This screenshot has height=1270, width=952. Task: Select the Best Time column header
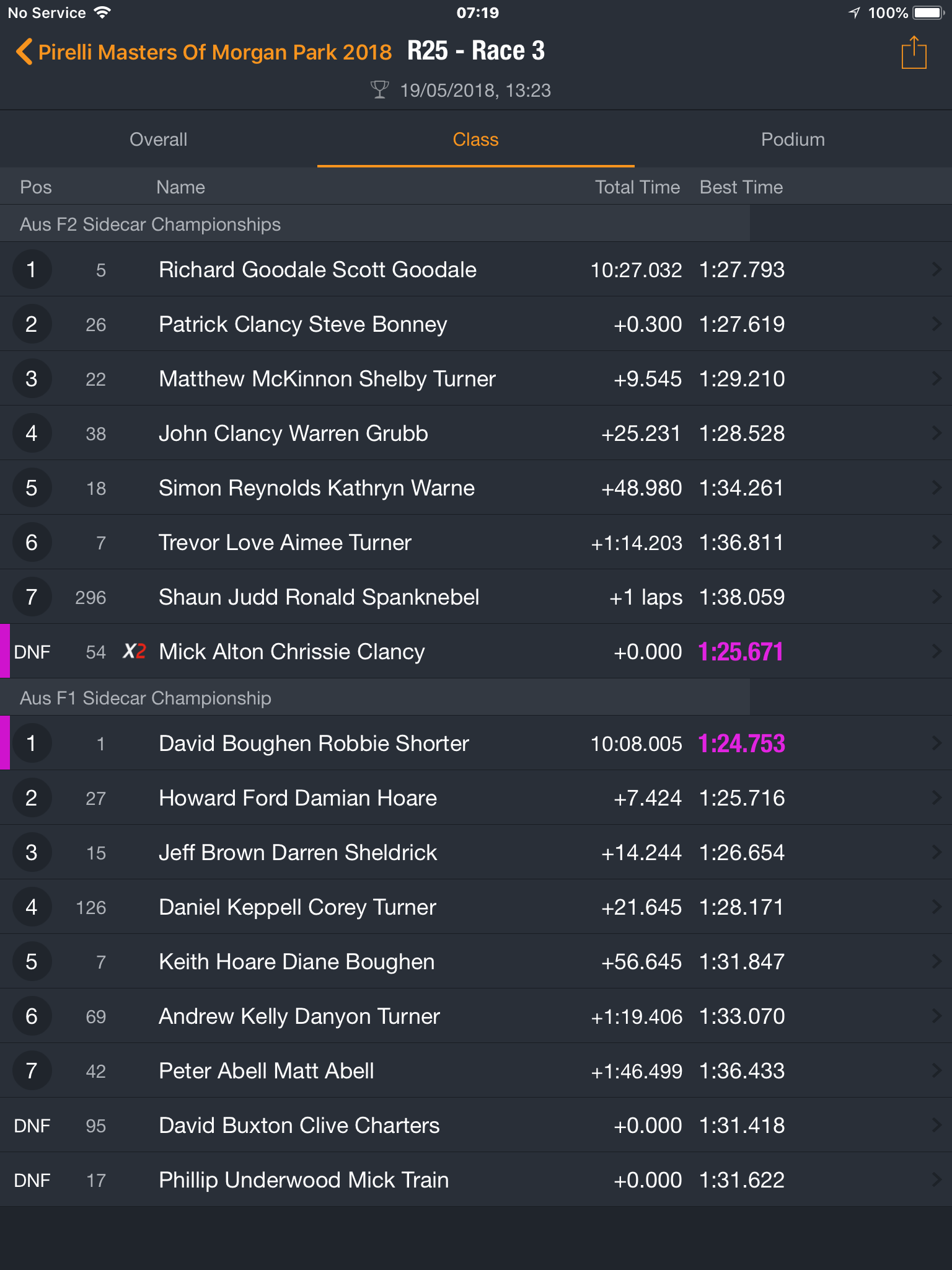pyautogui.click(x=741, y=187)
